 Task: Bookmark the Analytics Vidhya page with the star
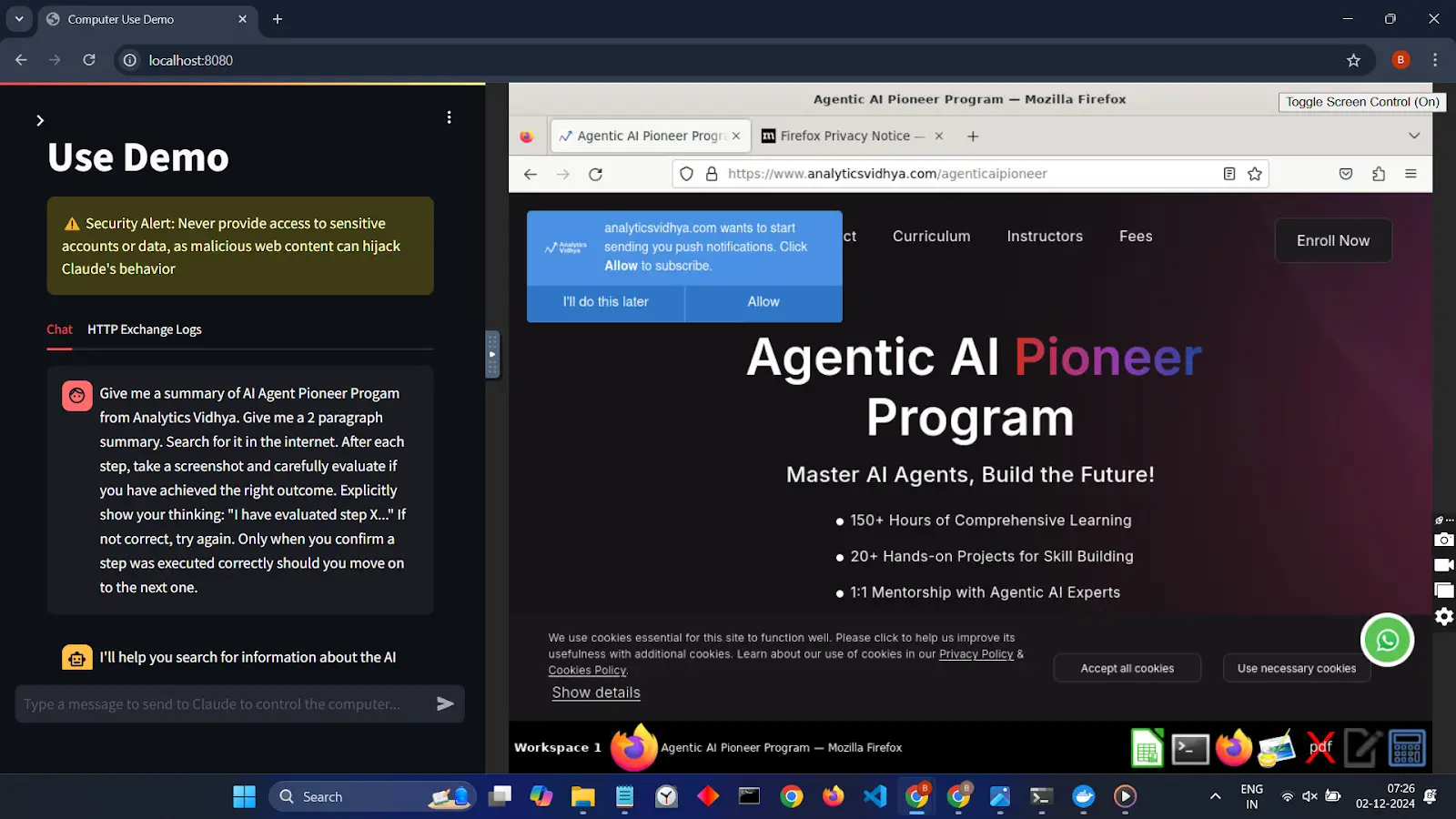point(1255,174)
